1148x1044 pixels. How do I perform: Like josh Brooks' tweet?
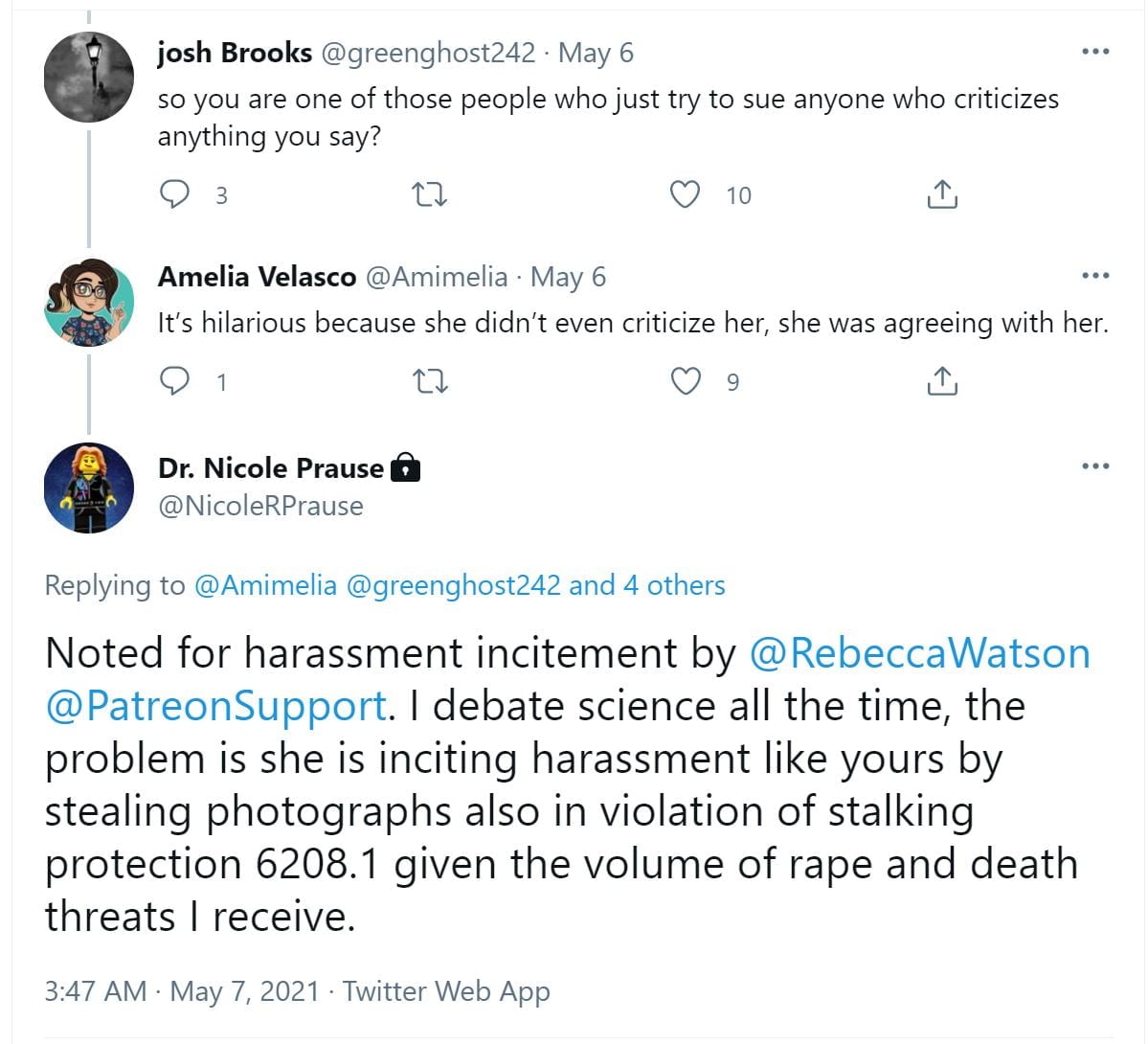point(684,194)
